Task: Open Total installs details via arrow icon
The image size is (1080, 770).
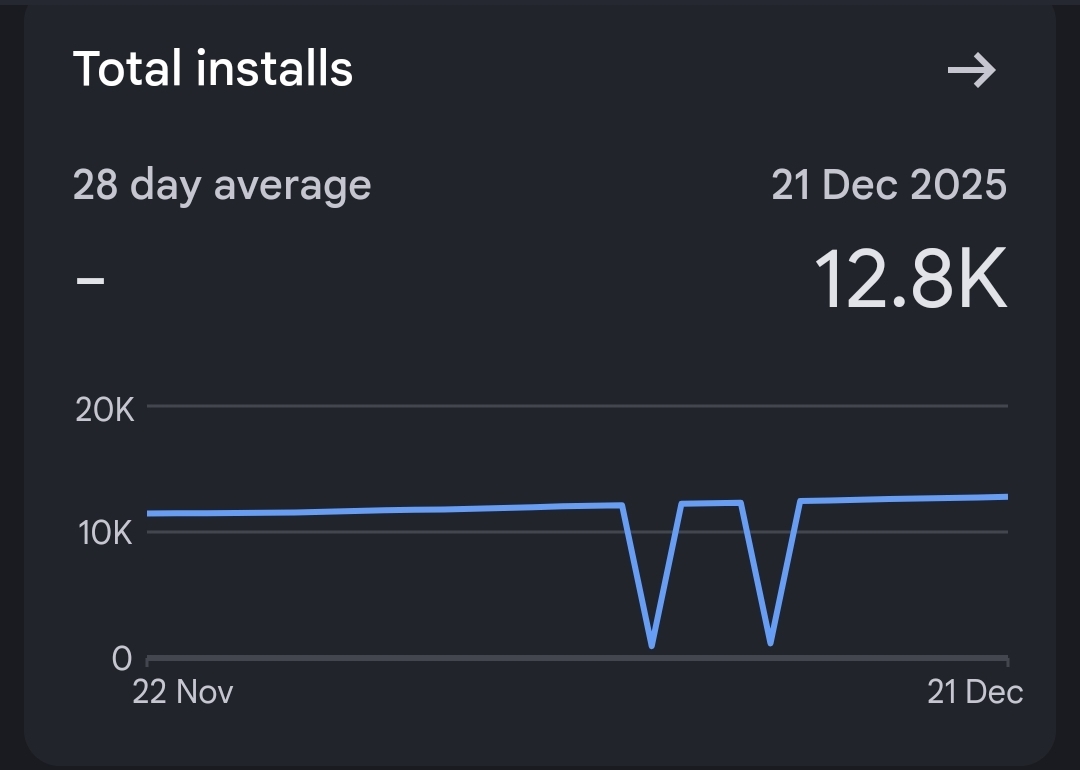Action: 971,70
